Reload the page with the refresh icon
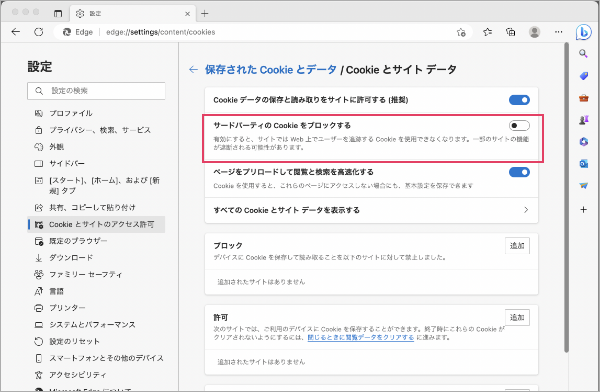The width and height of the screenshot is (600, 392). 39,32
